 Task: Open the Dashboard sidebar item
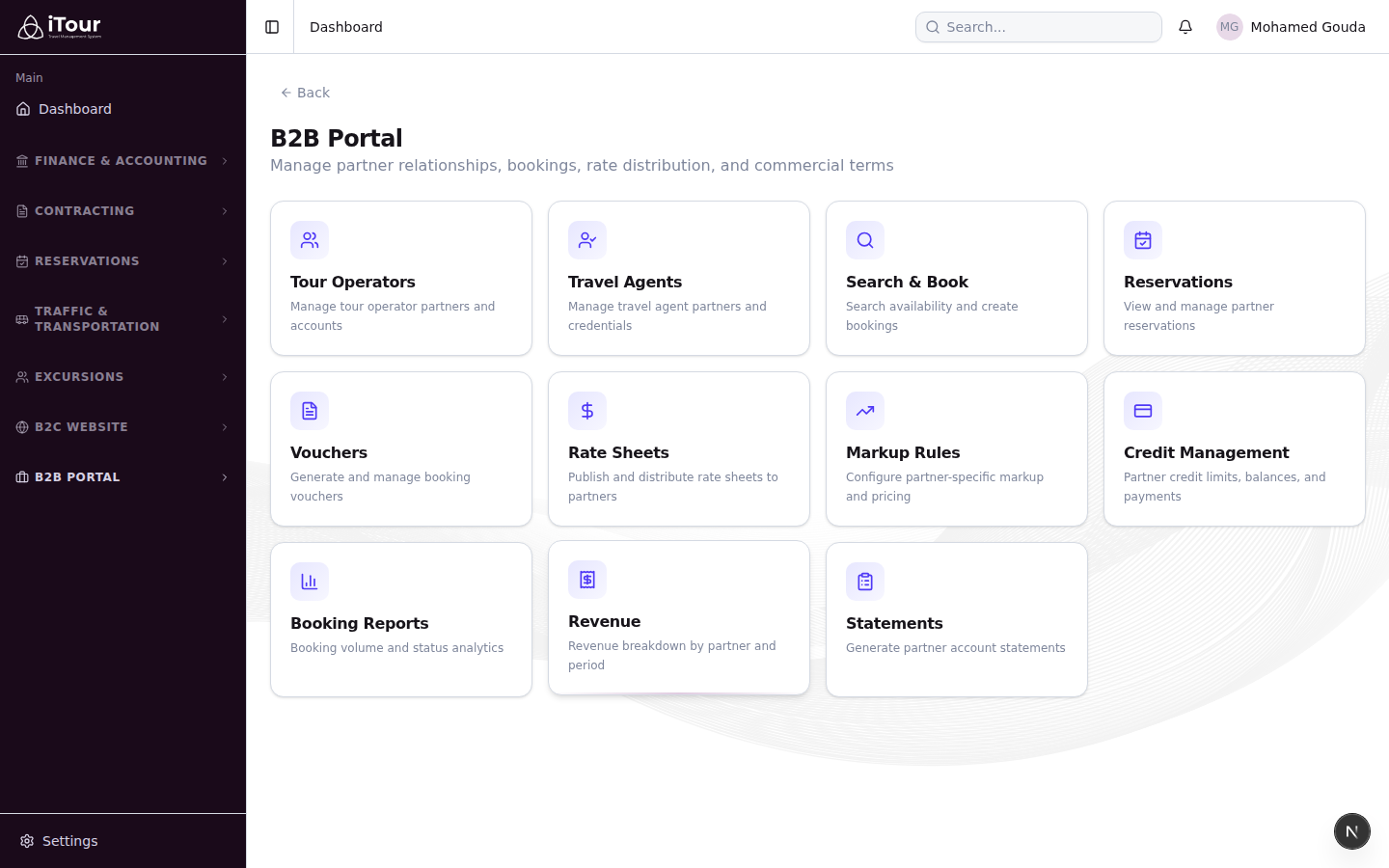click(123, 109)
